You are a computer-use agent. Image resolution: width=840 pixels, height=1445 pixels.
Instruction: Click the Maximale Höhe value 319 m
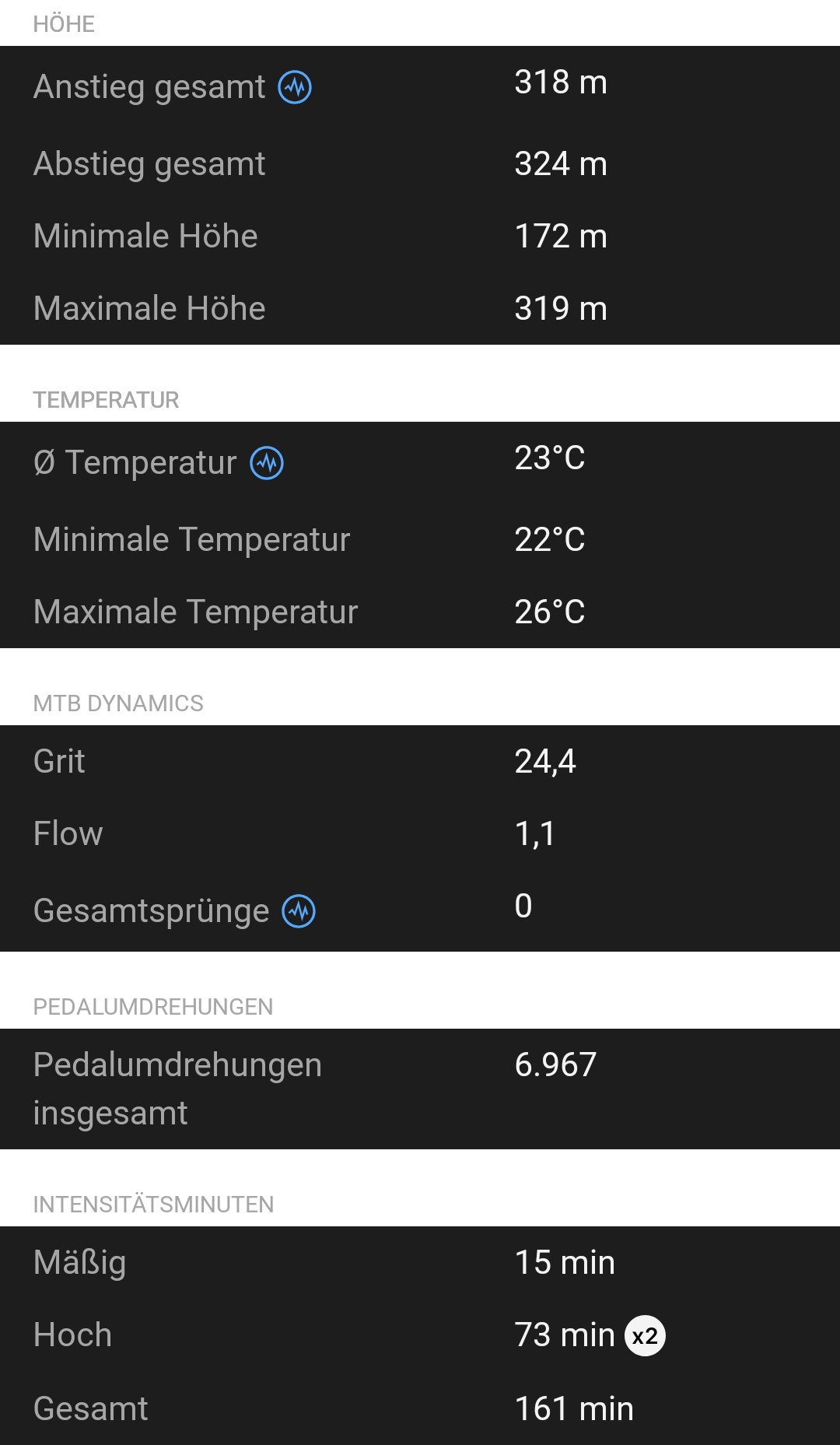click(561, 309)
